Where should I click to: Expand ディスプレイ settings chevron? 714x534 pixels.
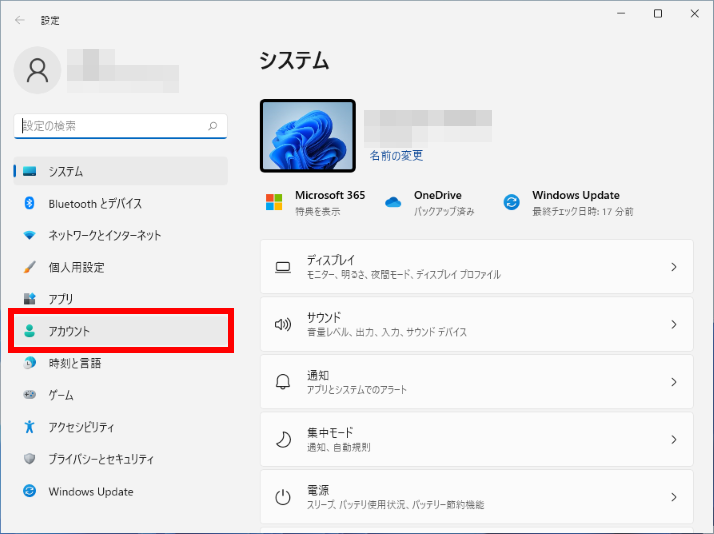(x=674, y=267)
